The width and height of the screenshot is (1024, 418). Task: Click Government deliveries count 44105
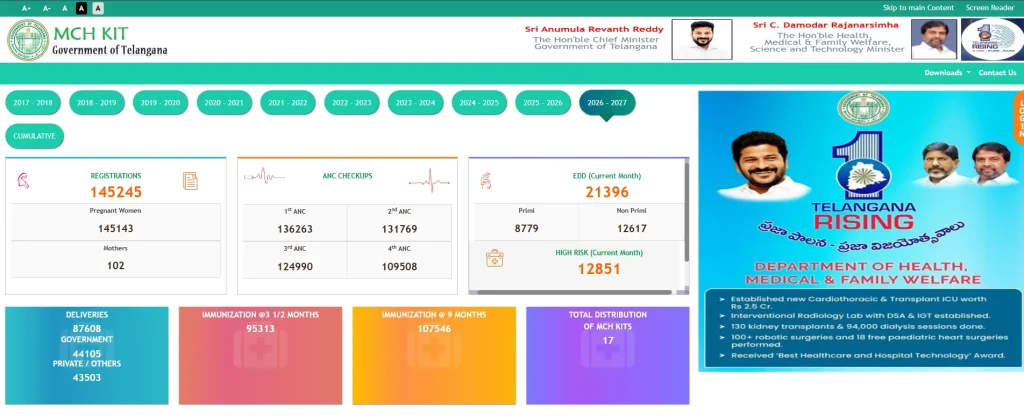point(87,354)
